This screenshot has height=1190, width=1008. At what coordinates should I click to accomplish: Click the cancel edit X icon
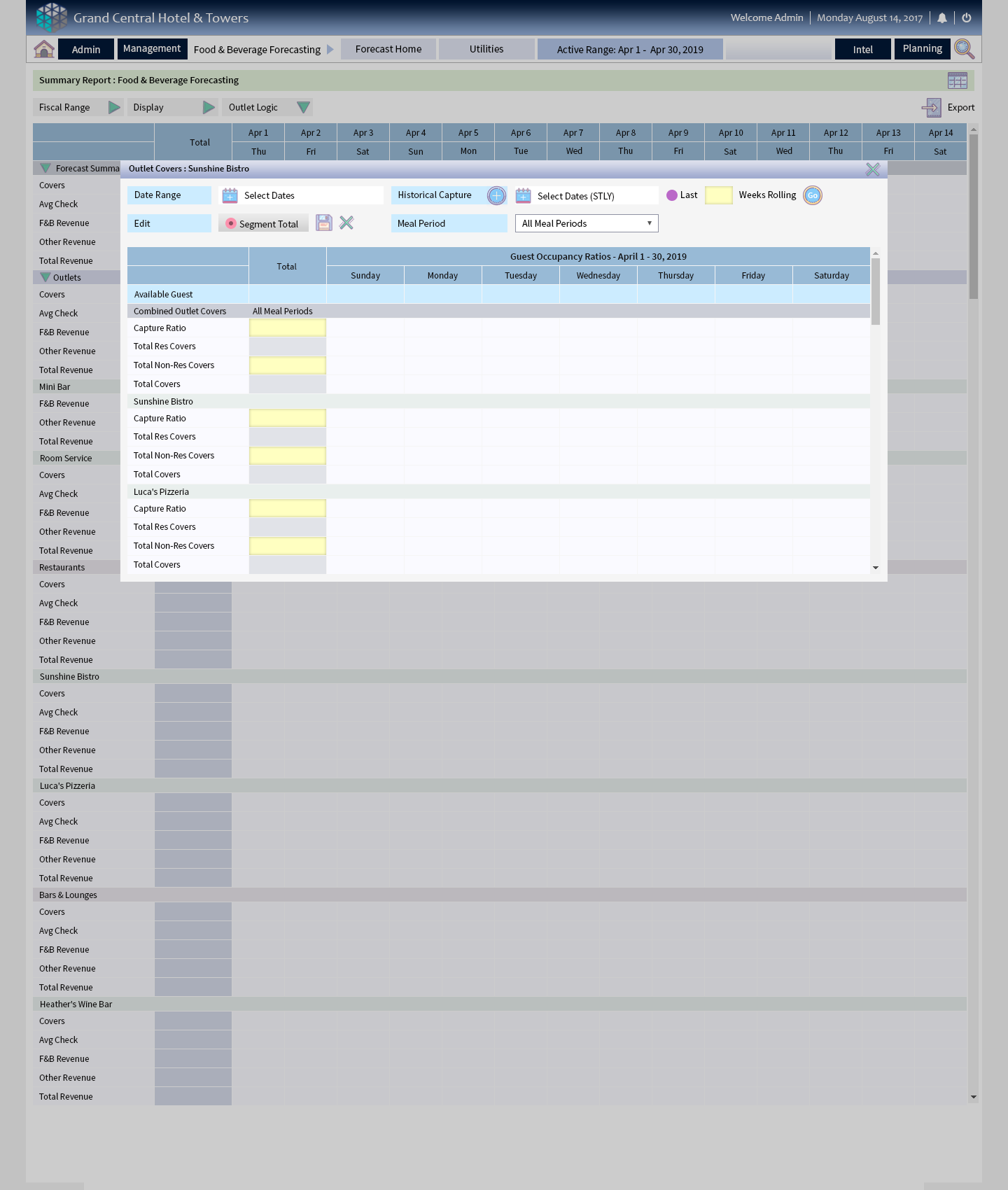point(346,223)
